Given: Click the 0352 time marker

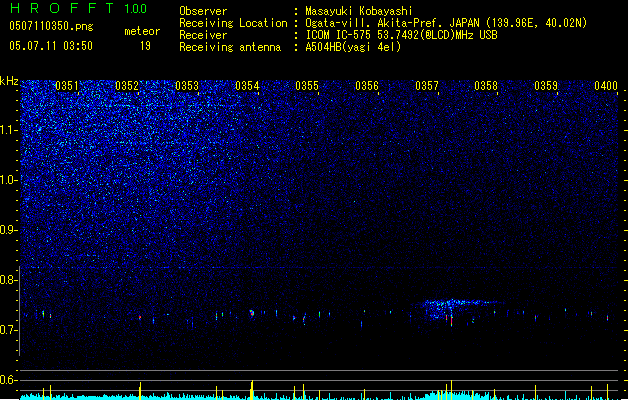Looking at the screenshot, I should point(127,86).
